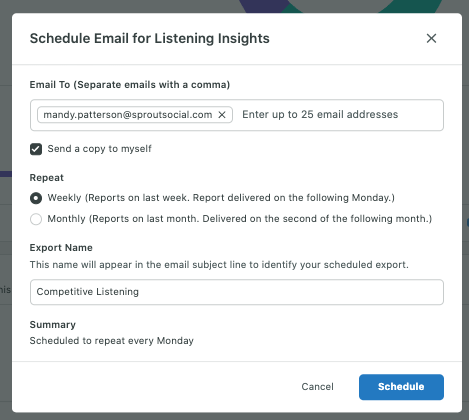469x420 pixels.
Task: Click the 'Scheduled to repeat every Monday' text
Action: (x=112, y=341)
